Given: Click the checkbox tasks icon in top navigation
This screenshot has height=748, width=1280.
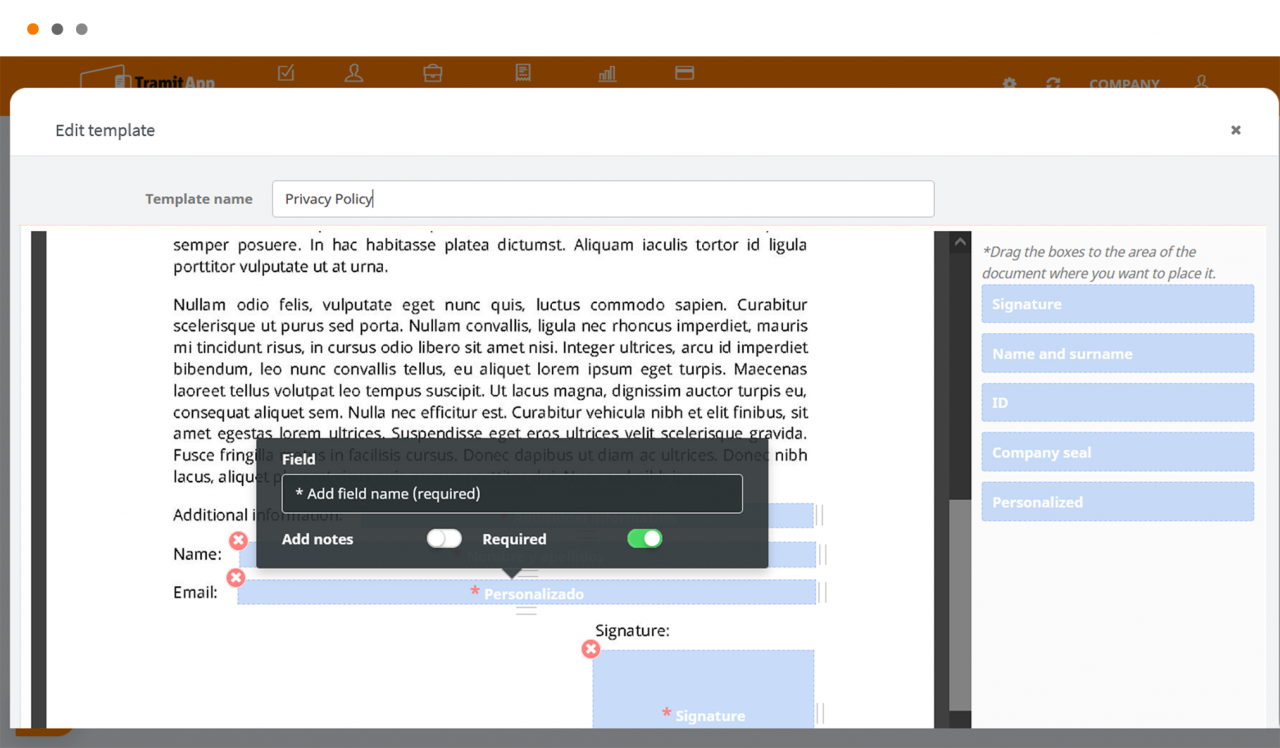Looking at the screenshot, I should [x=286, y=73].
